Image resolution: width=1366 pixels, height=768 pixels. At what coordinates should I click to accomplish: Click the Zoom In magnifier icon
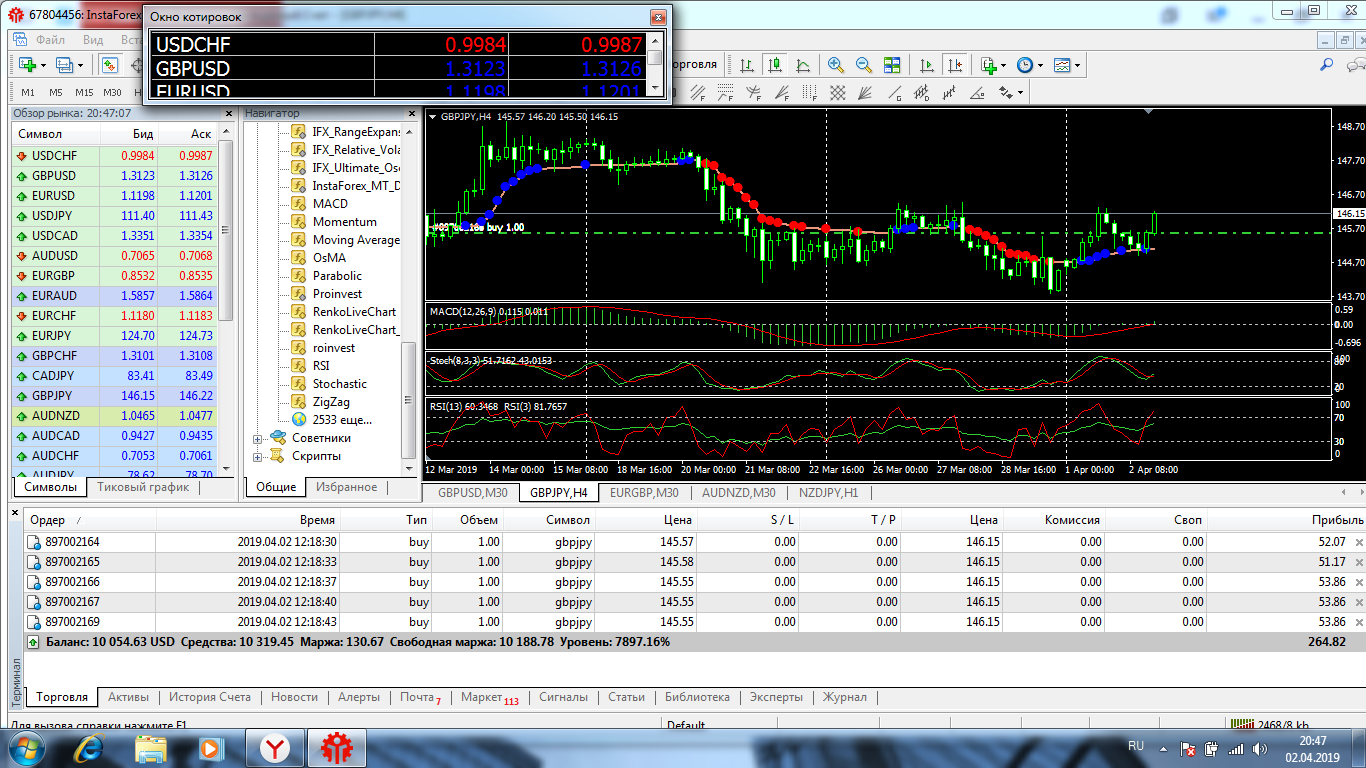(836, 65)
